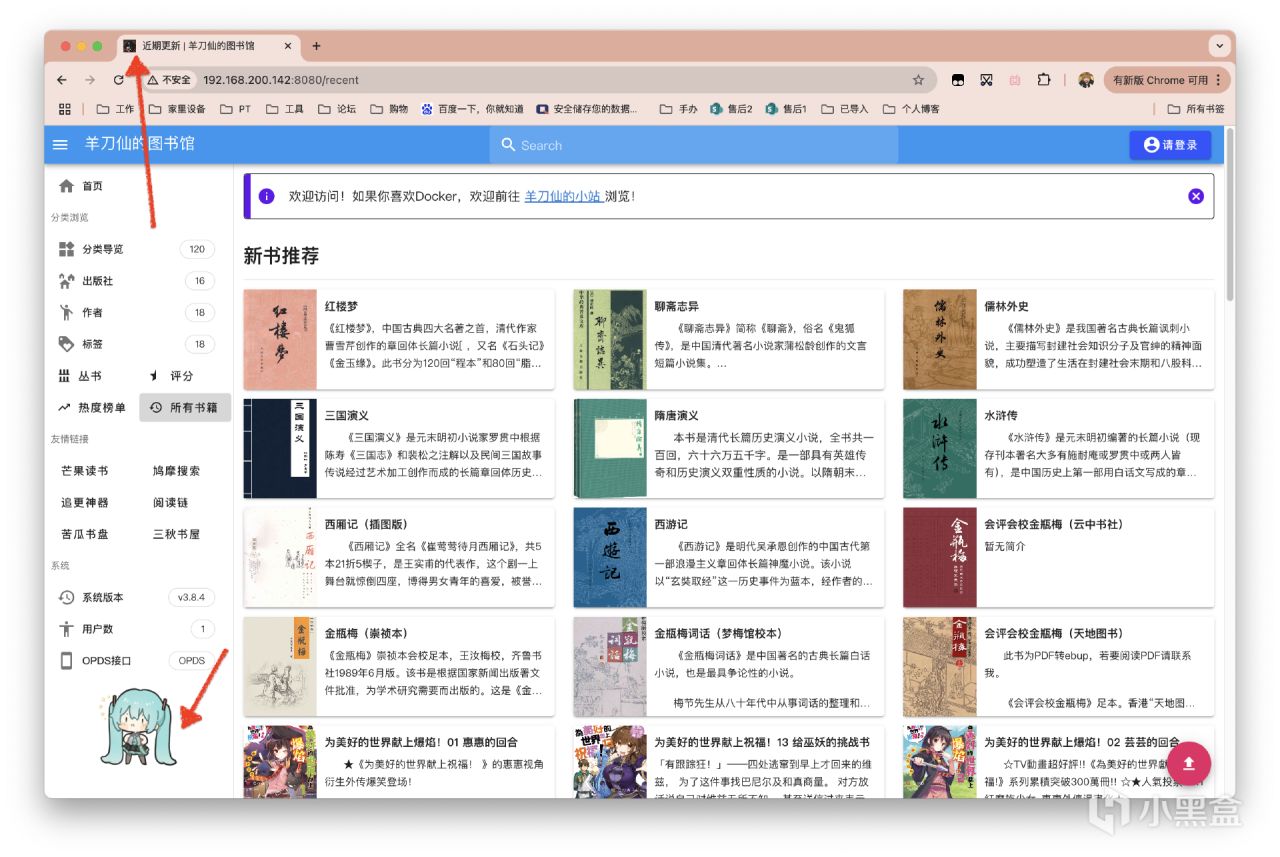
Task: Open the 芒果读书 friend link
Action: point(84,471)
